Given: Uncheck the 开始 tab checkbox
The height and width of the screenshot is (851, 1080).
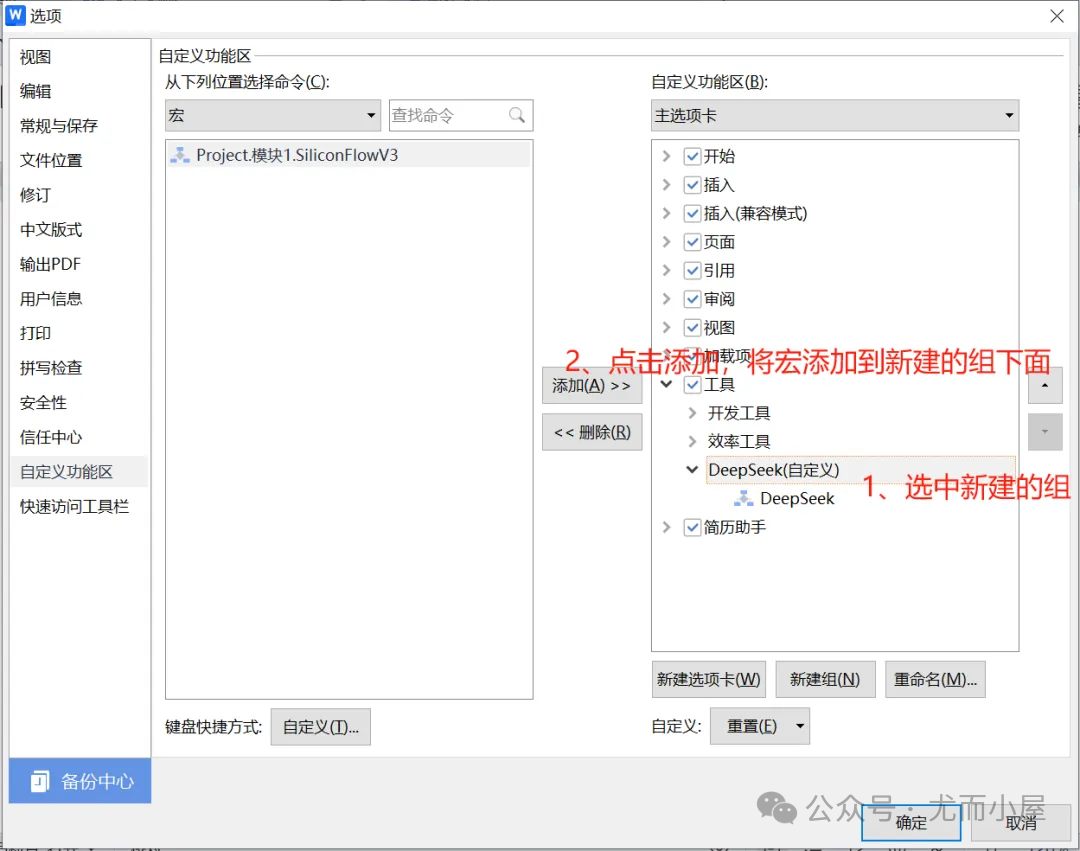Looking at the screenshot, I should (x=692, y=156).
